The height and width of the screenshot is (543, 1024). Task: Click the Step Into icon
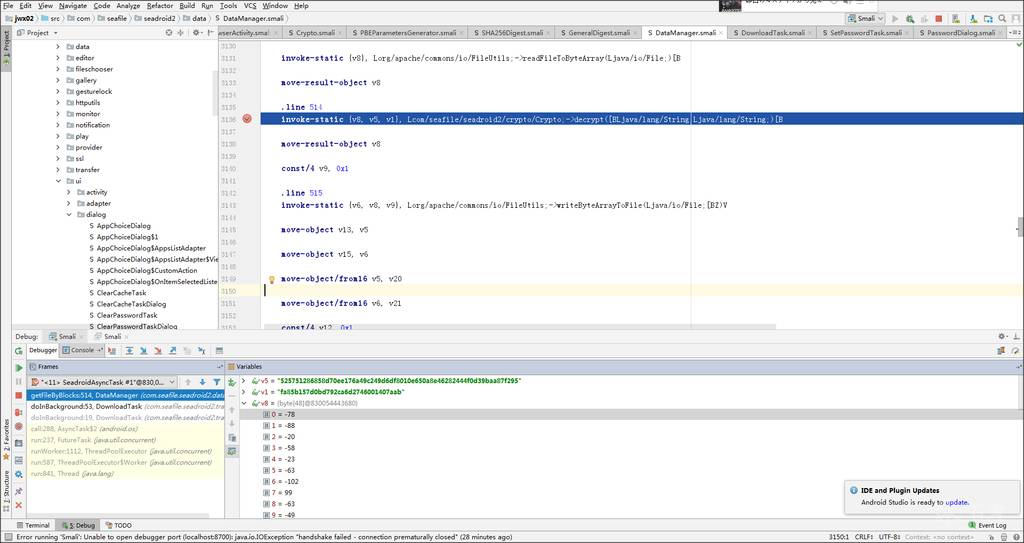[x=144, y=351]
